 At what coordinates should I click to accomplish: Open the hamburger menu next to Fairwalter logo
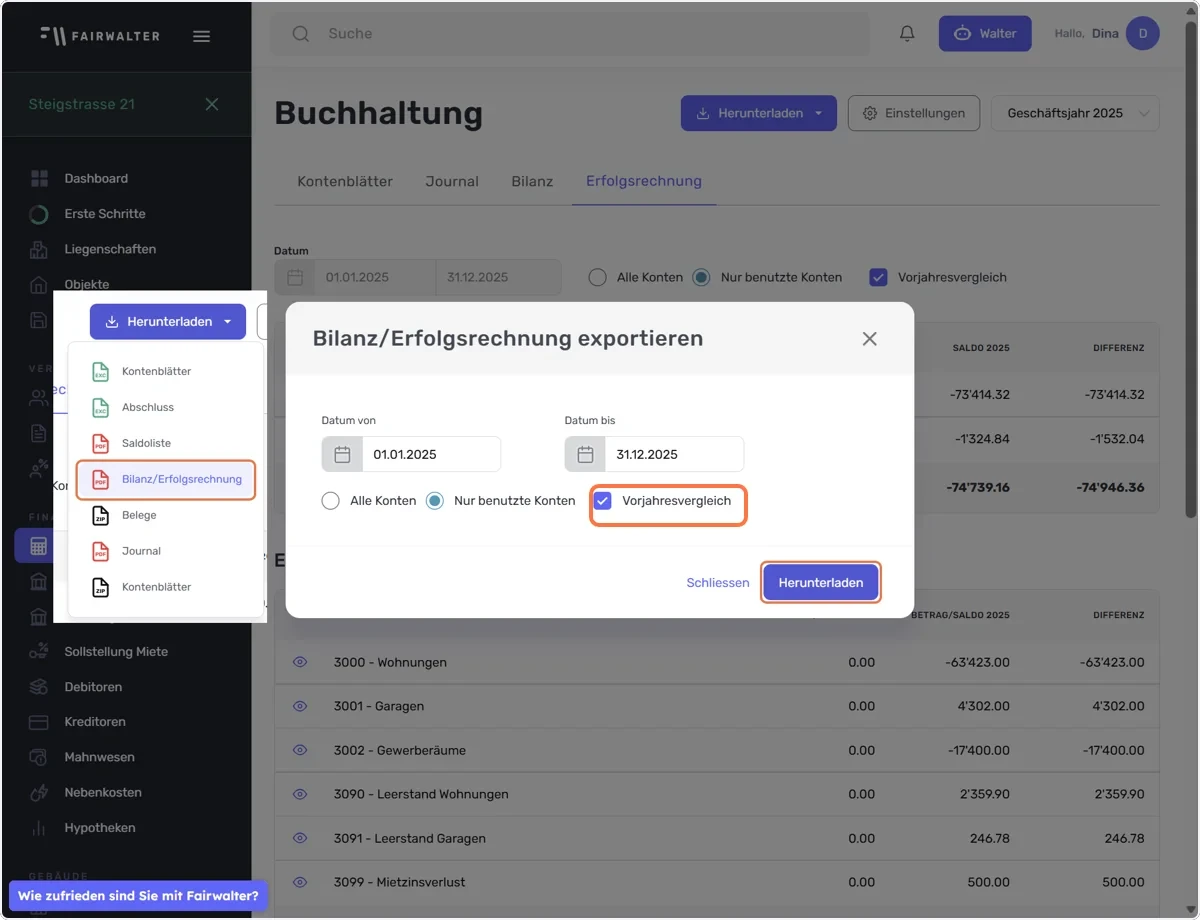coord(201,36)
